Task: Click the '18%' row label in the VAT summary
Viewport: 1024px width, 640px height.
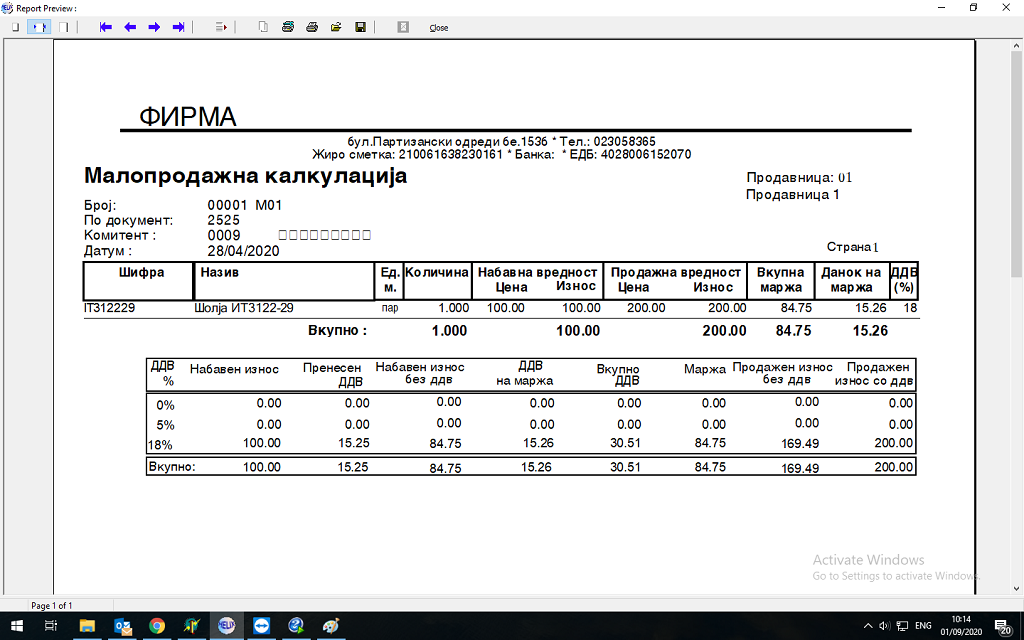Action: [x=161, y=445]
